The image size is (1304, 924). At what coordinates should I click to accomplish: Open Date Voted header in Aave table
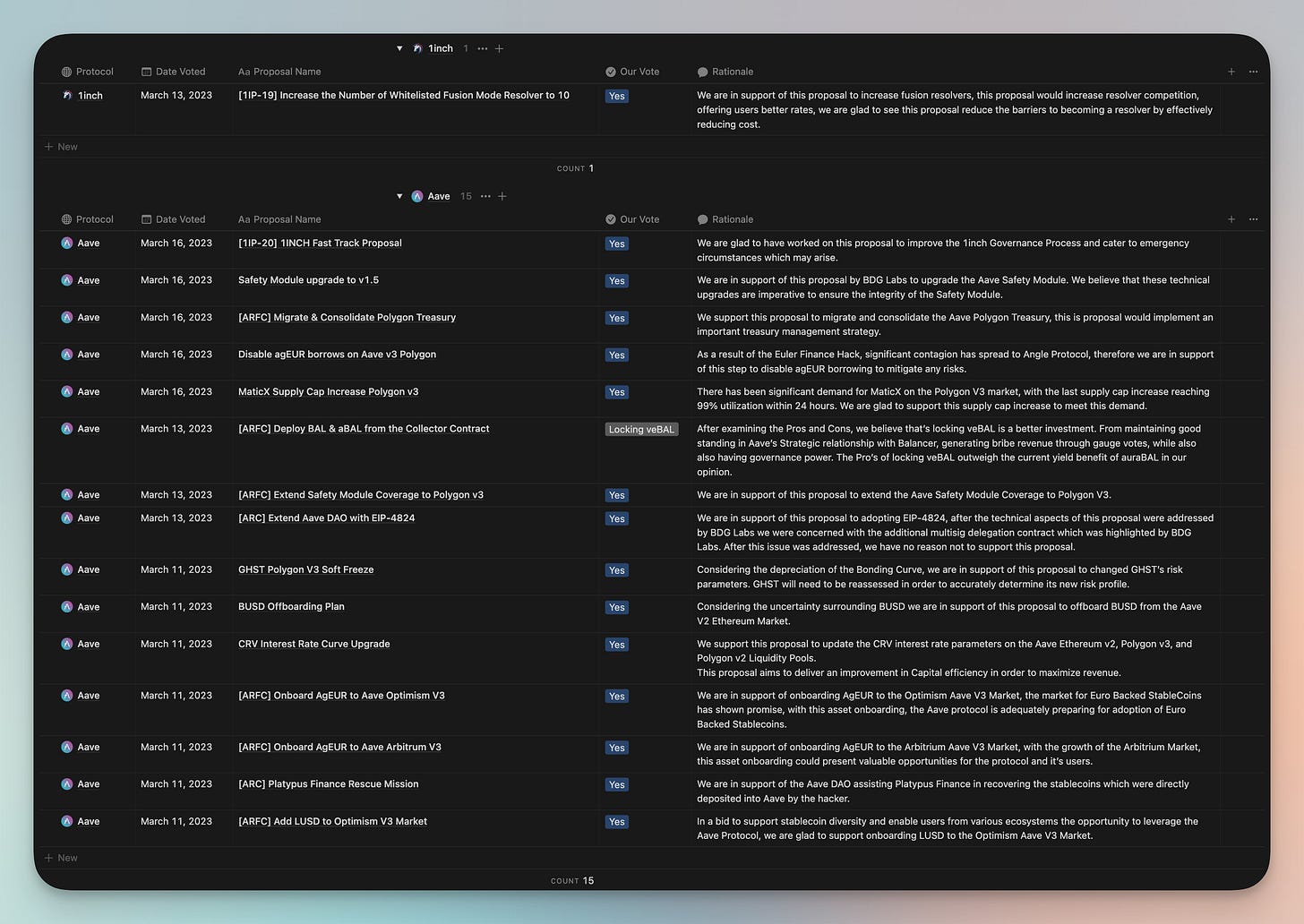174,219
